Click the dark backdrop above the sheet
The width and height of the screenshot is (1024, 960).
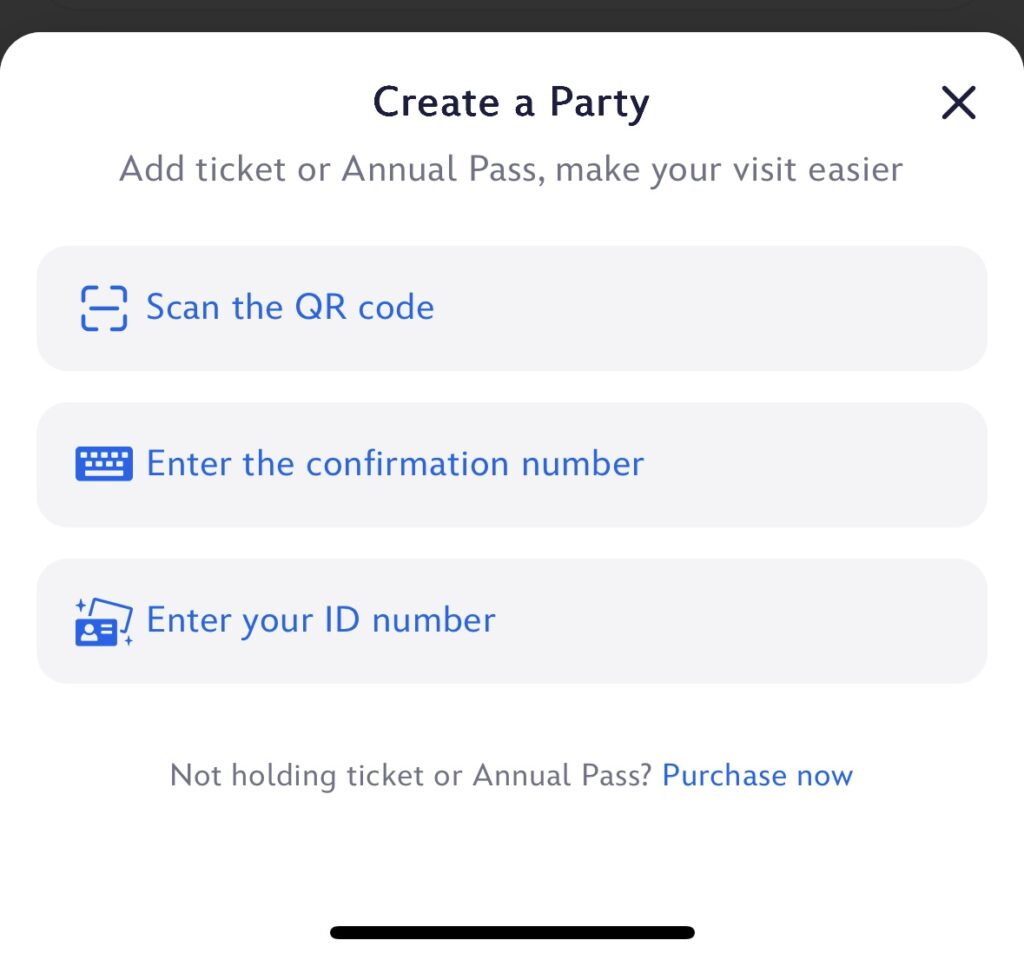[512, 13]
